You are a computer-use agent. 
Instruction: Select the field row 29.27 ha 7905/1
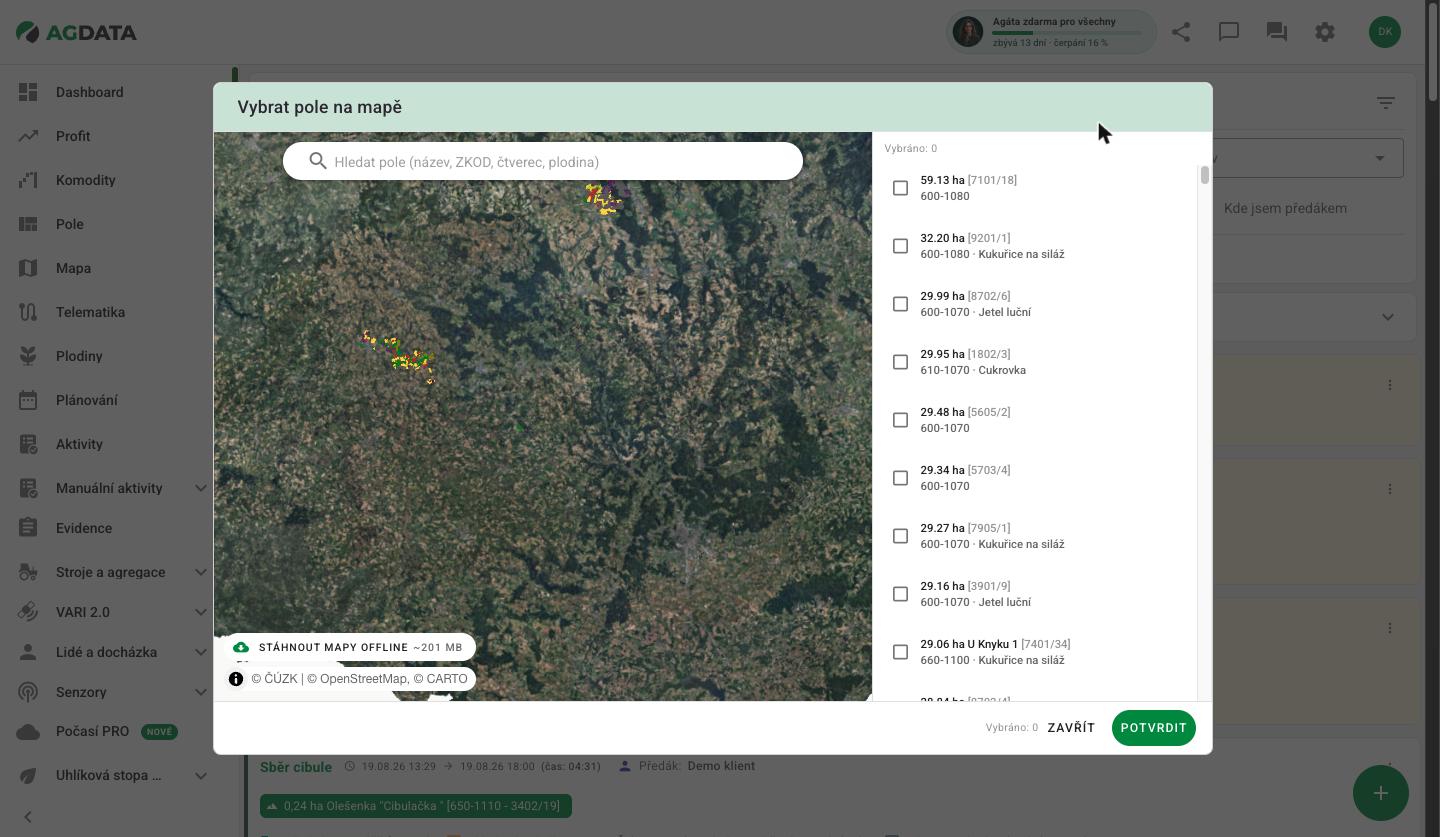(x=1034, y=536)
